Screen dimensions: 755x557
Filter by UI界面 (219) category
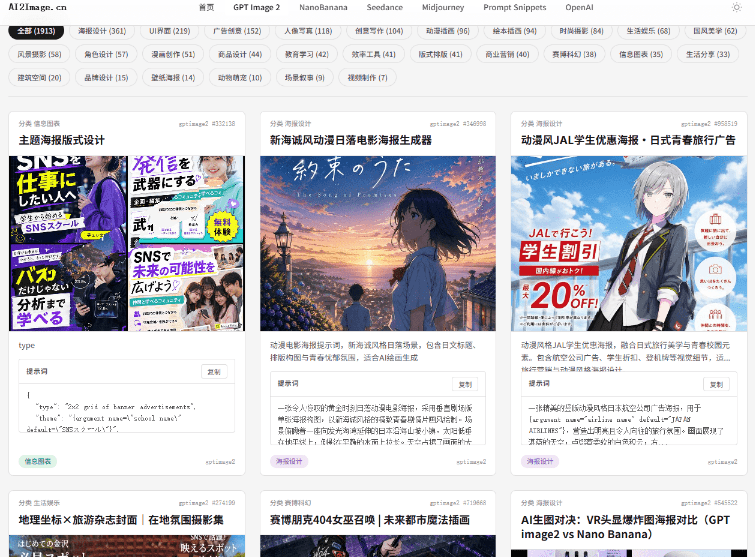(x=169, y=31)
